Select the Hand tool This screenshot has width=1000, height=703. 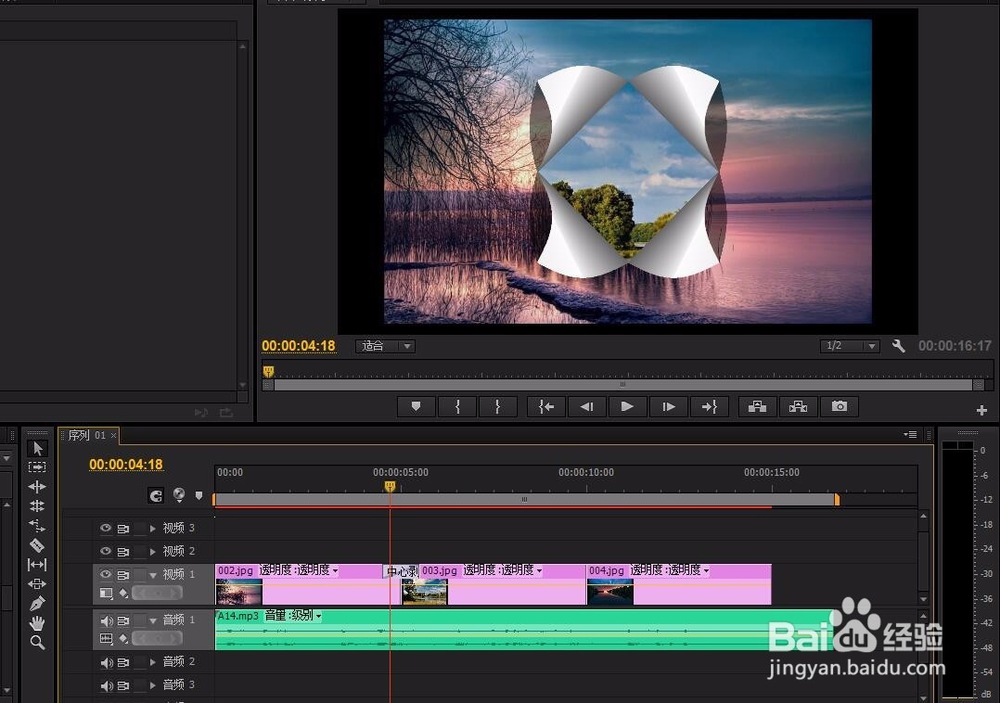(37, 623)
